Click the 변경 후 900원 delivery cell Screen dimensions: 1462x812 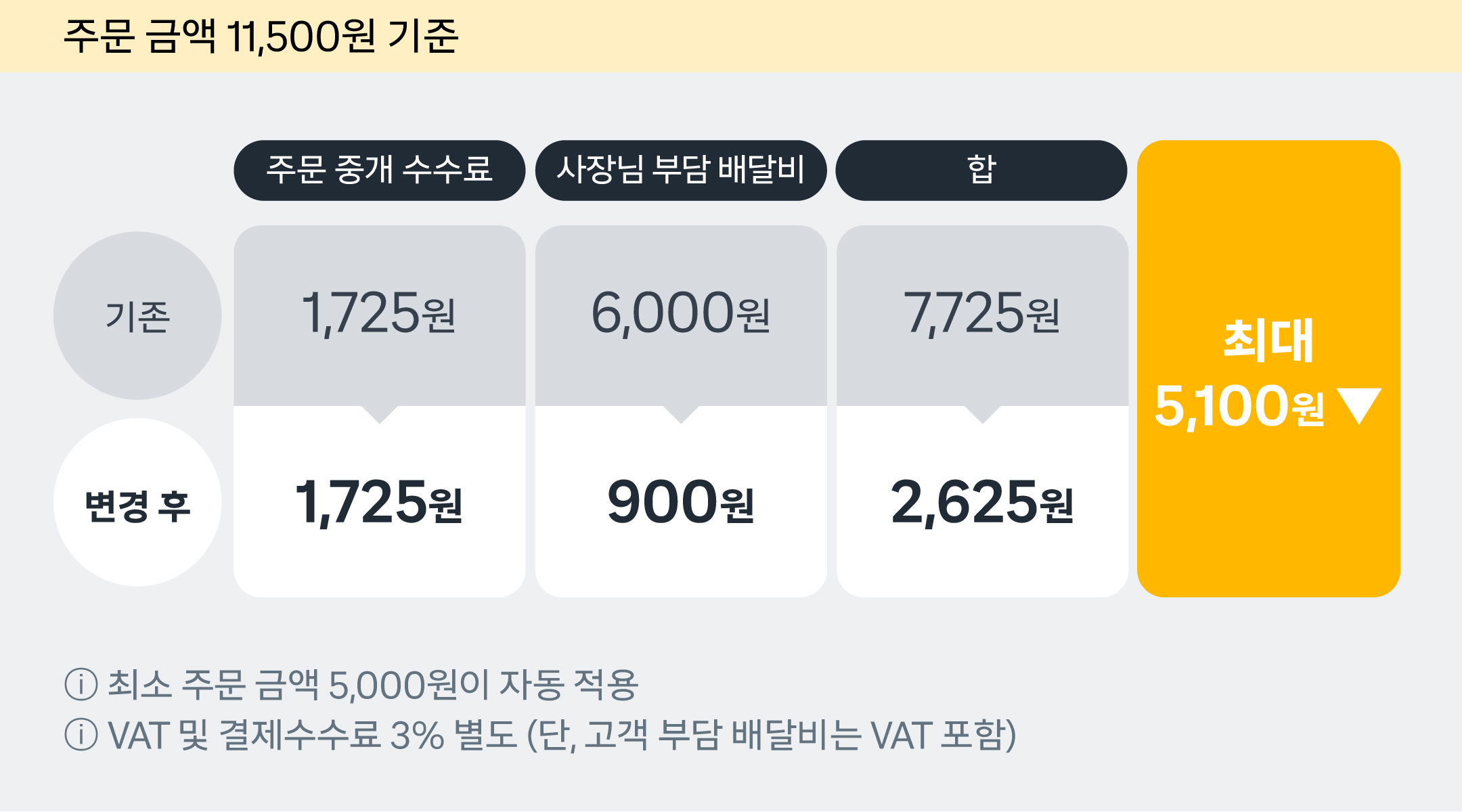pos(681,501)
